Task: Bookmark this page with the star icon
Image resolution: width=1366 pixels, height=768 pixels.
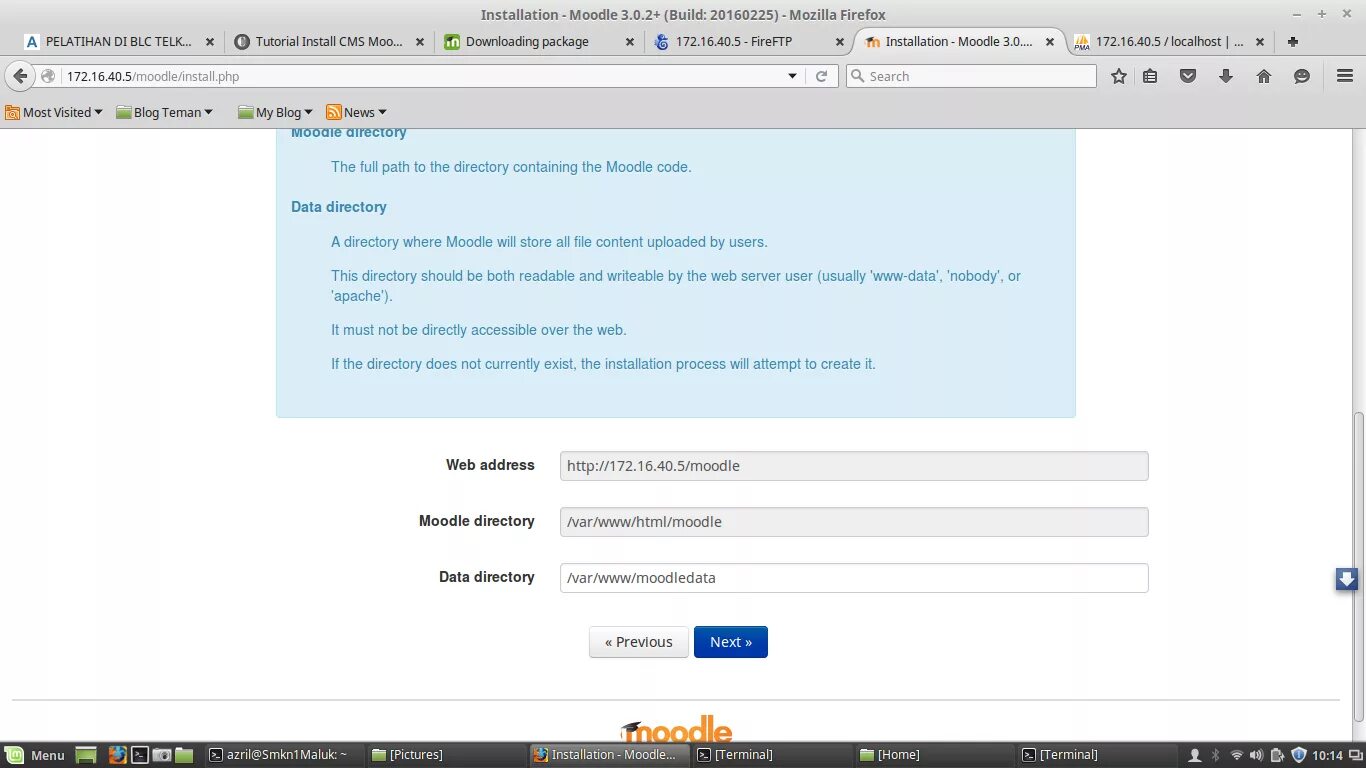Action: [x=1119, y=76]
